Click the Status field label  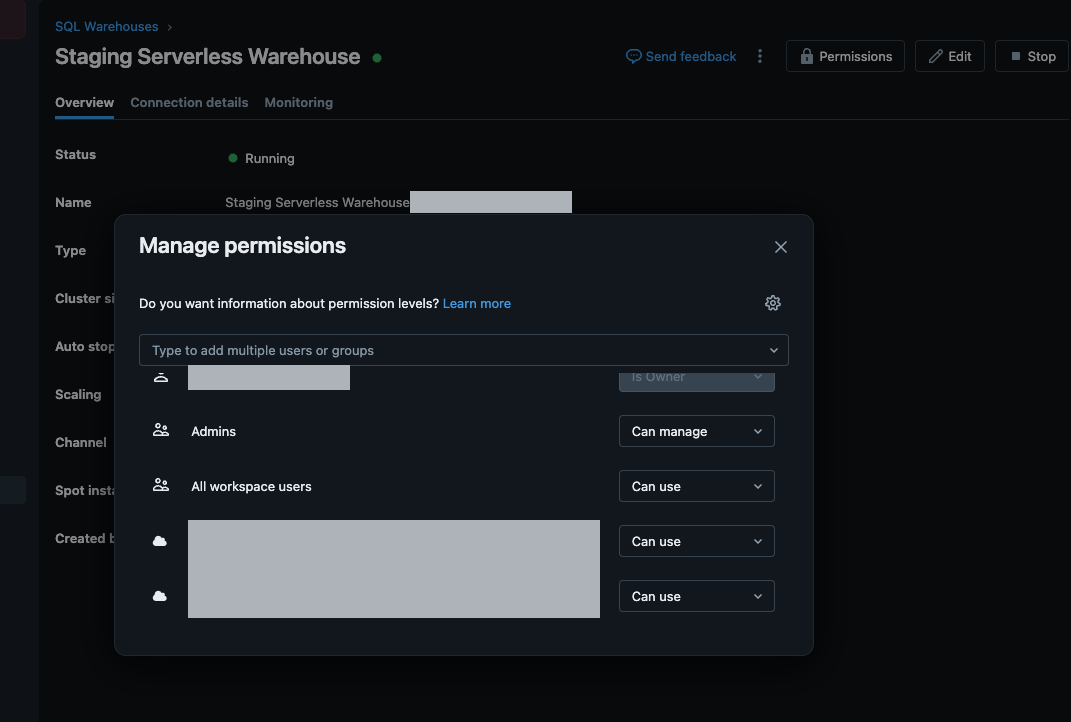pyautogui.click(x=76, y=154)
